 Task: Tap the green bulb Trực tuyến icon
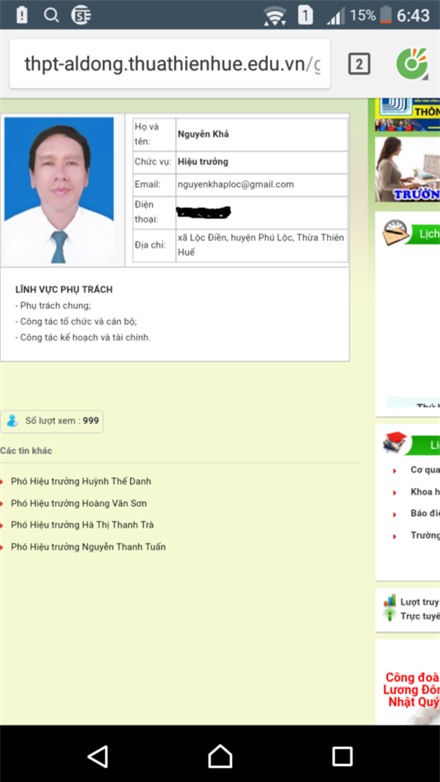(x=390, y=615)
